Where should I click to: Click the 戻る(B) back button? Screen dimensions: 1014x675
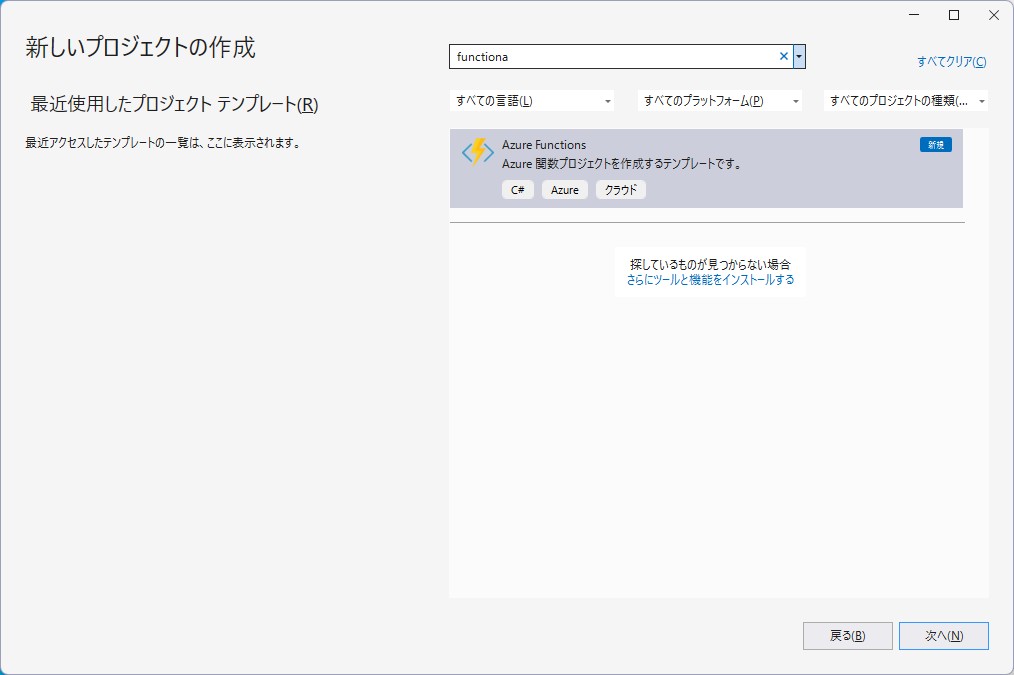(848, 636)
